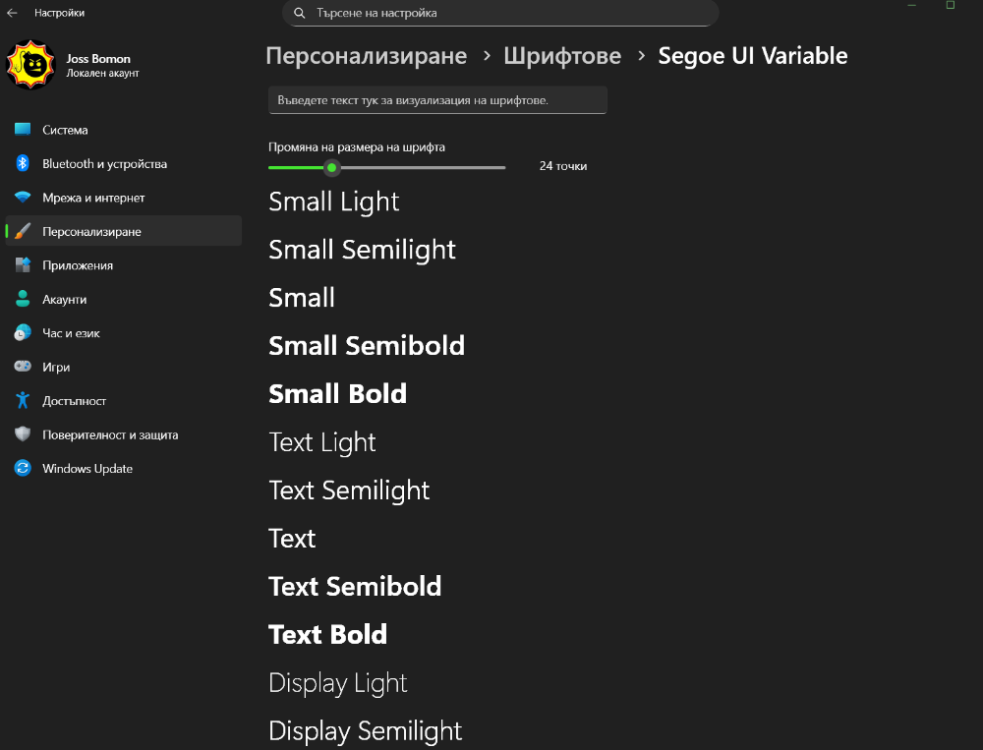The image size is (983, 750).
Task: Click the Wi-Fi network icon
Action: (x=23, y=197)
